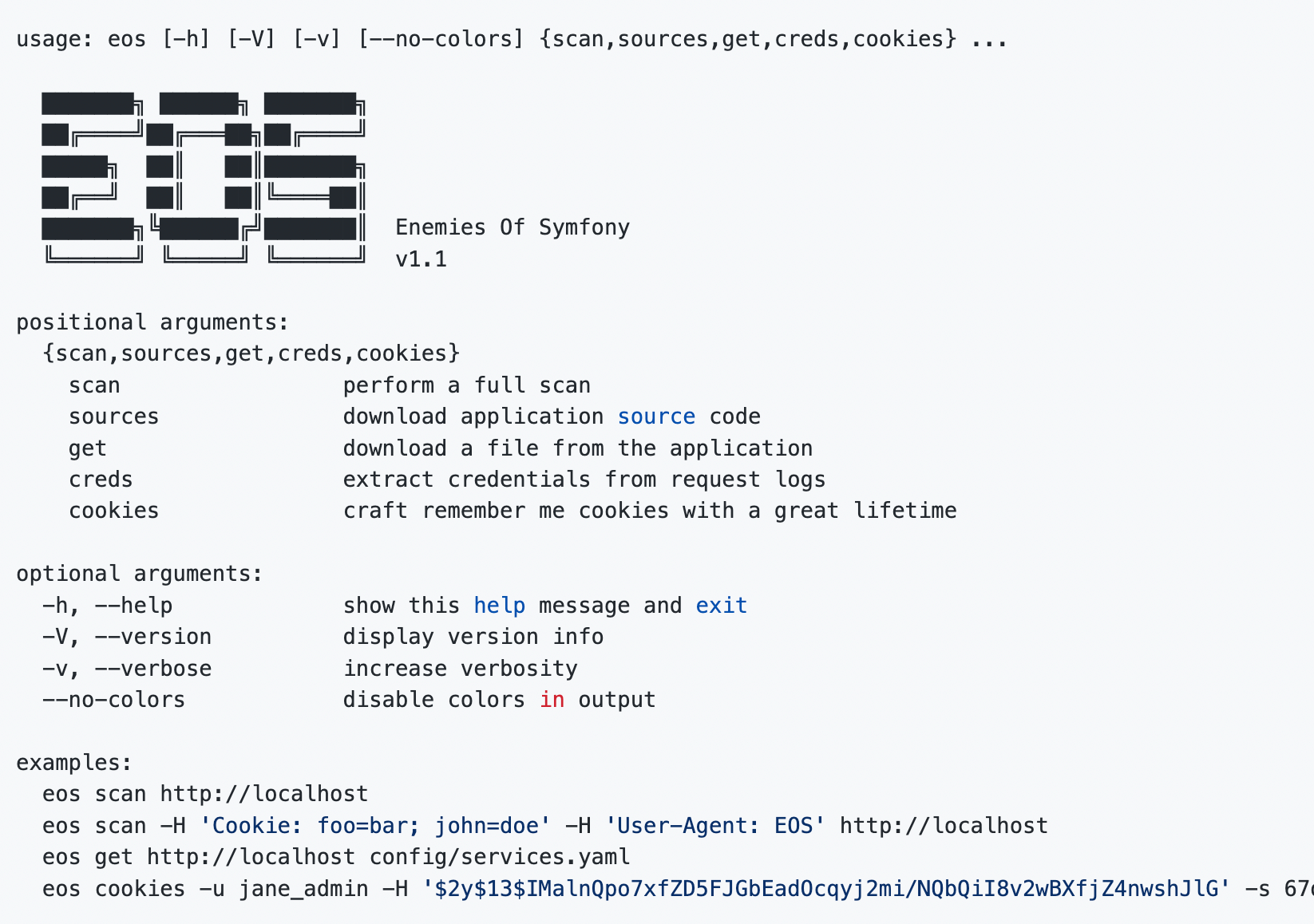Click the '--no-colors' option

[114, 700]
